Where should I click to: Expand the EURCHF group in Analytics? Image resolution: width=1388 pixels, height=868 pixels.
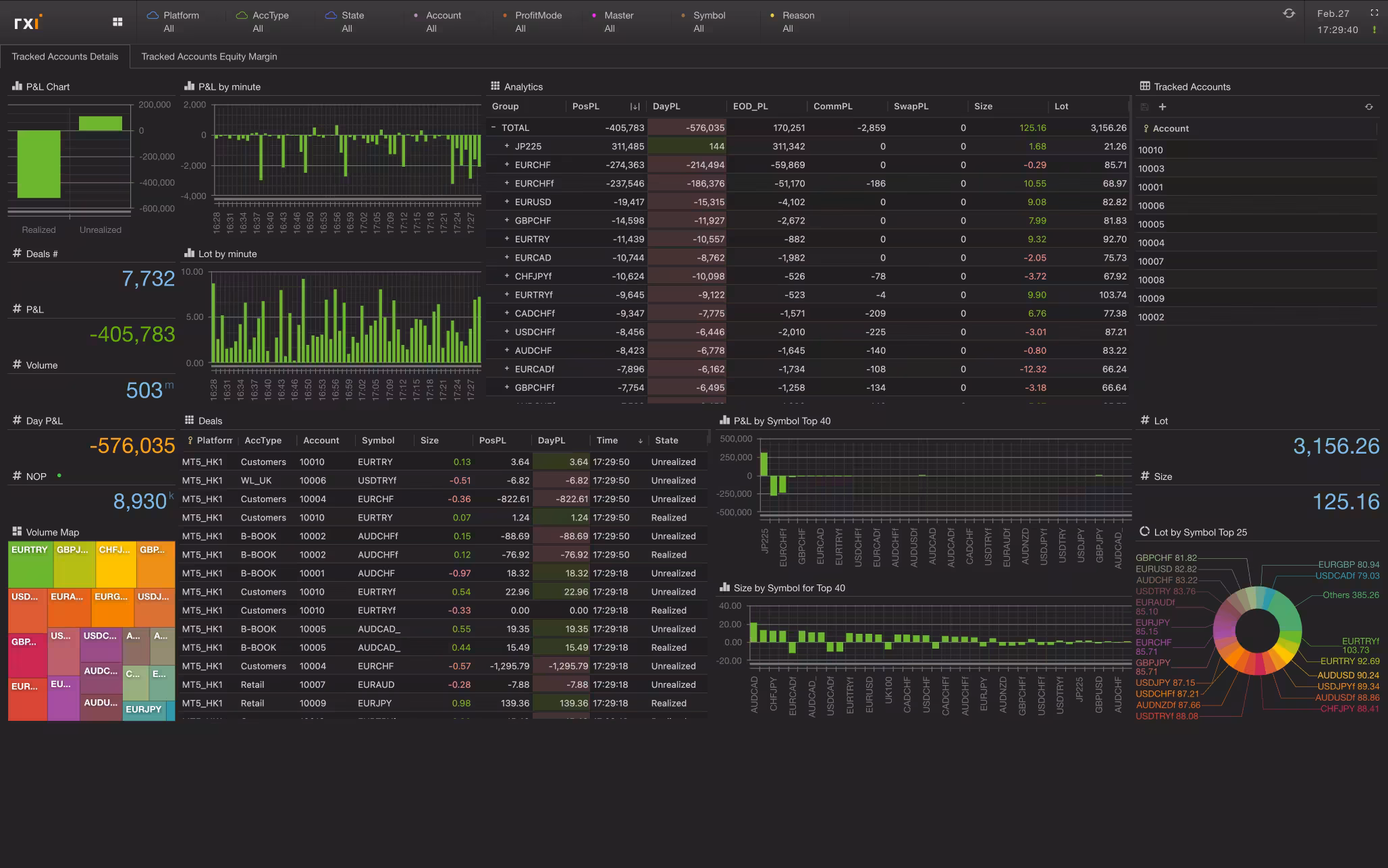(x=508, y=165)
